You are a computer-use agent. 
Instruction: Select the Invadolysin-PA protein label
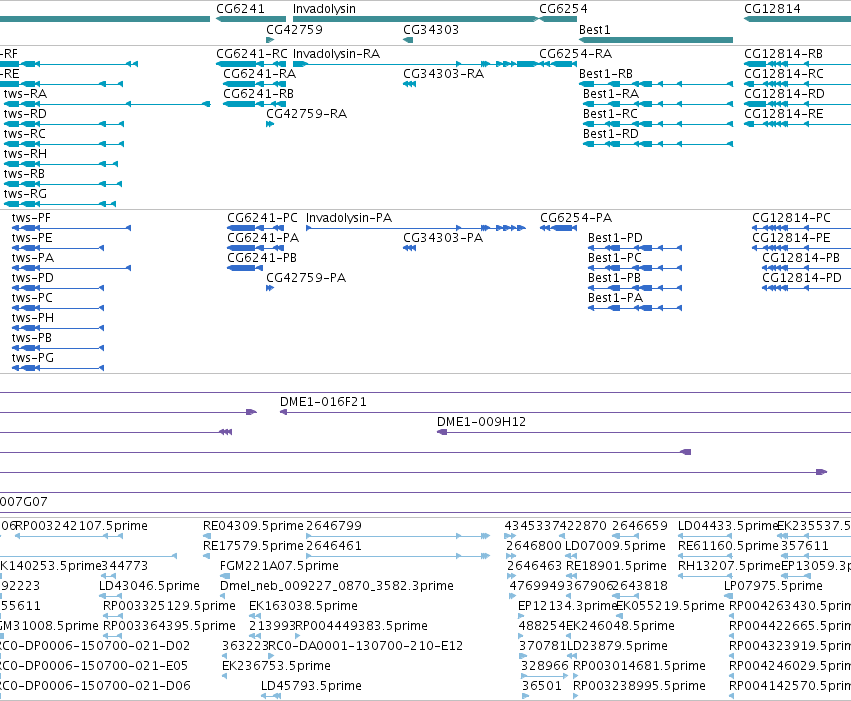tap(349, 218)
